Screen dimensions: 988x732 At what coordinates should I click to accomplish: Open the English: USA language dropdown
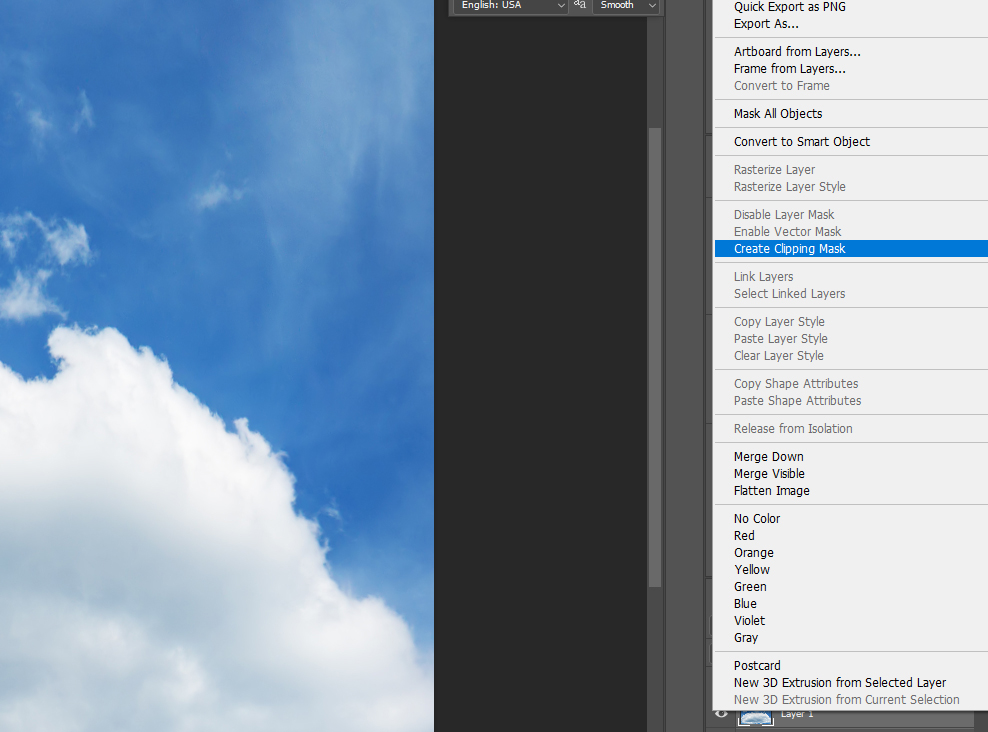point(511,6)
